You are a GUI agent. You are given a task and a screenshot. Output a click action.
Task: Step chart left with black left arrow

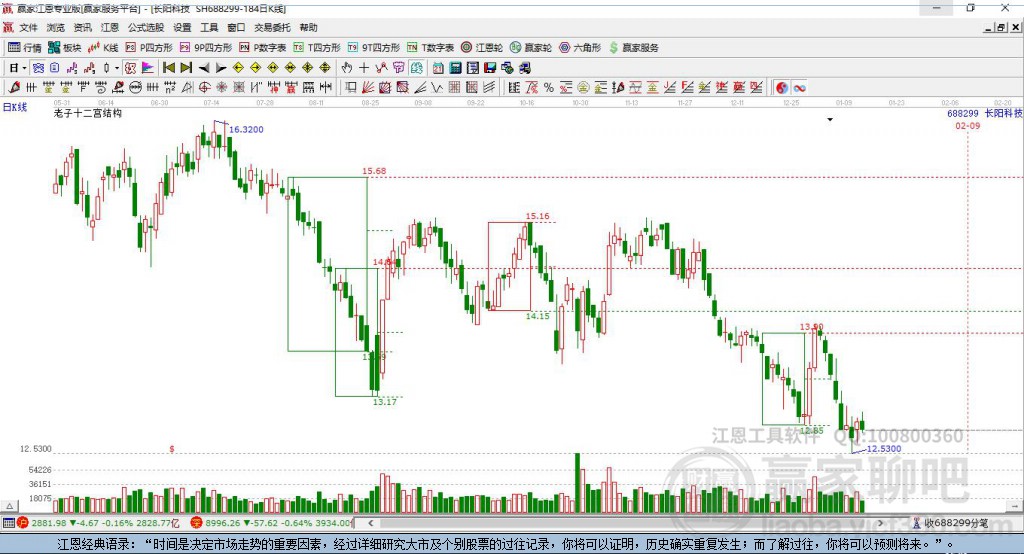pyautogui.click(x=204, y=68)
